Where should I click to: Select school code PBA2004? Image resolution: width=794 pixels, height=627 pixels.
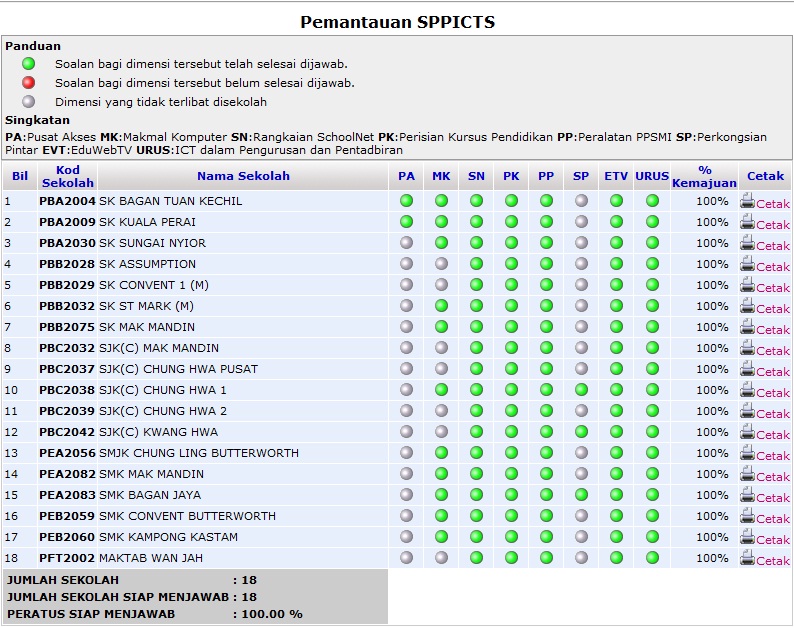point(67,201)
